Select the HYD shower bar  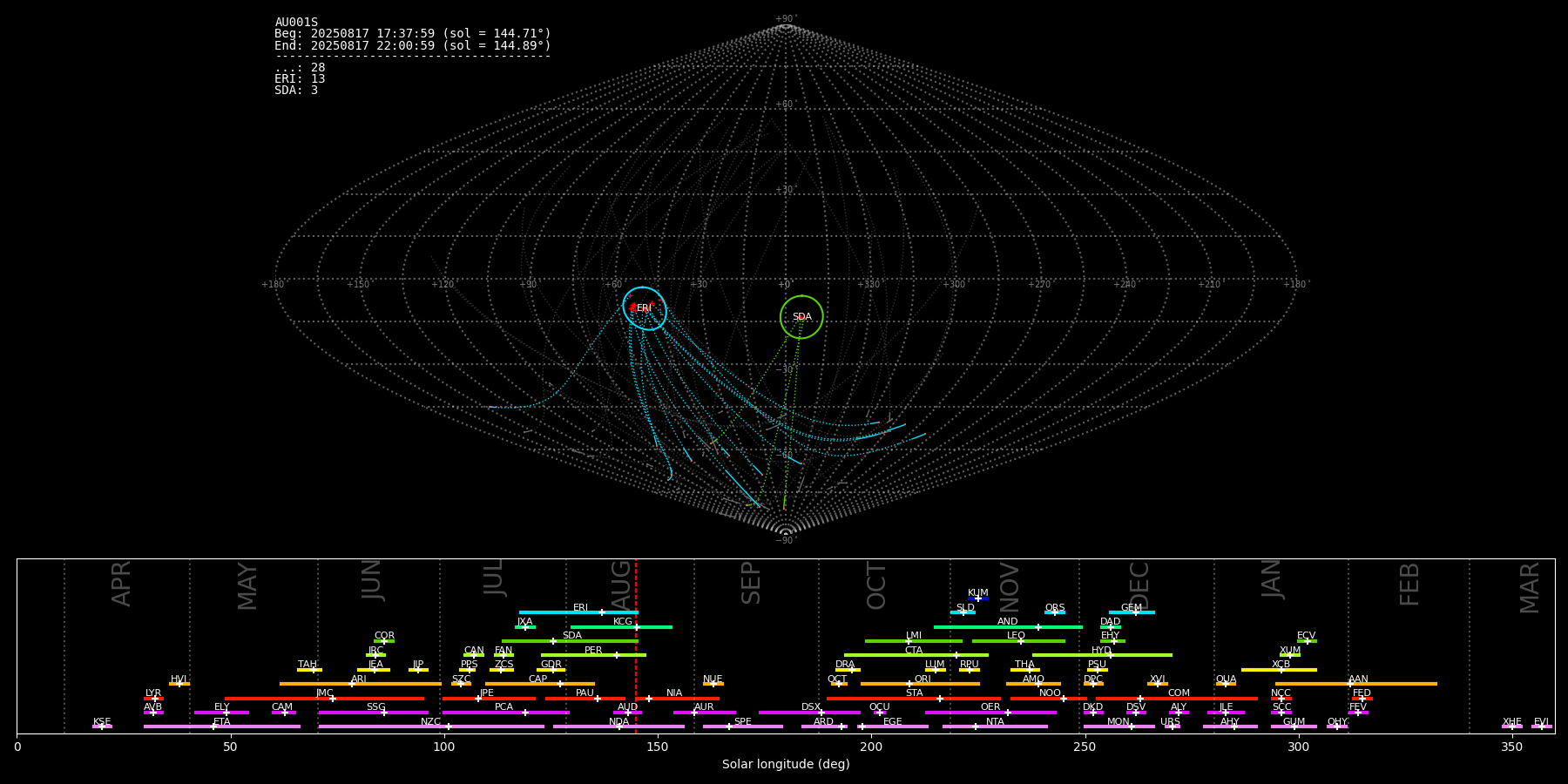pos(1102,655)
